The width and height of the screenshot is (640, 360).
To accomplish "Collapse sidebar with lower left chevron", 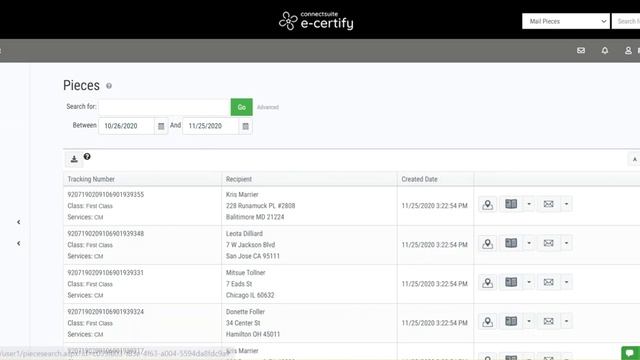I will tap(18, 243).
